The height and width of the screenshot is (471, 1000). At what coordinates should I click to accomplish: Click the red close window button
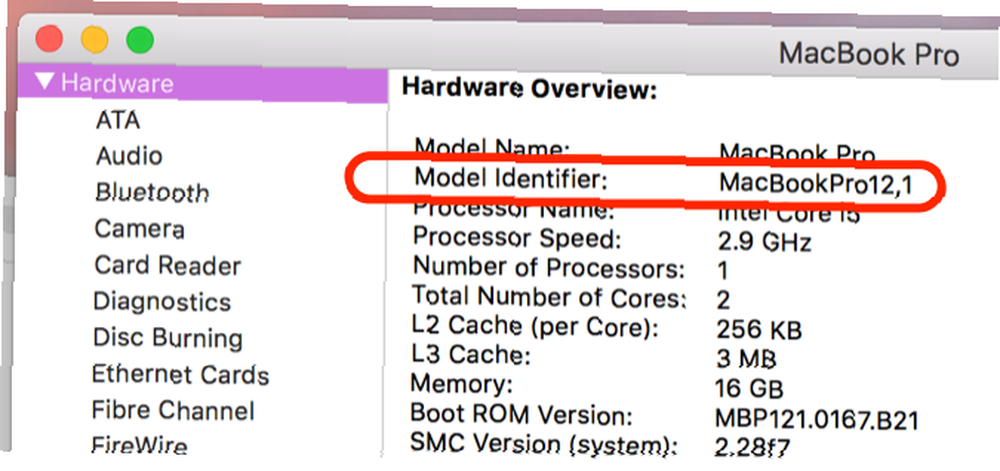point(49,40)
